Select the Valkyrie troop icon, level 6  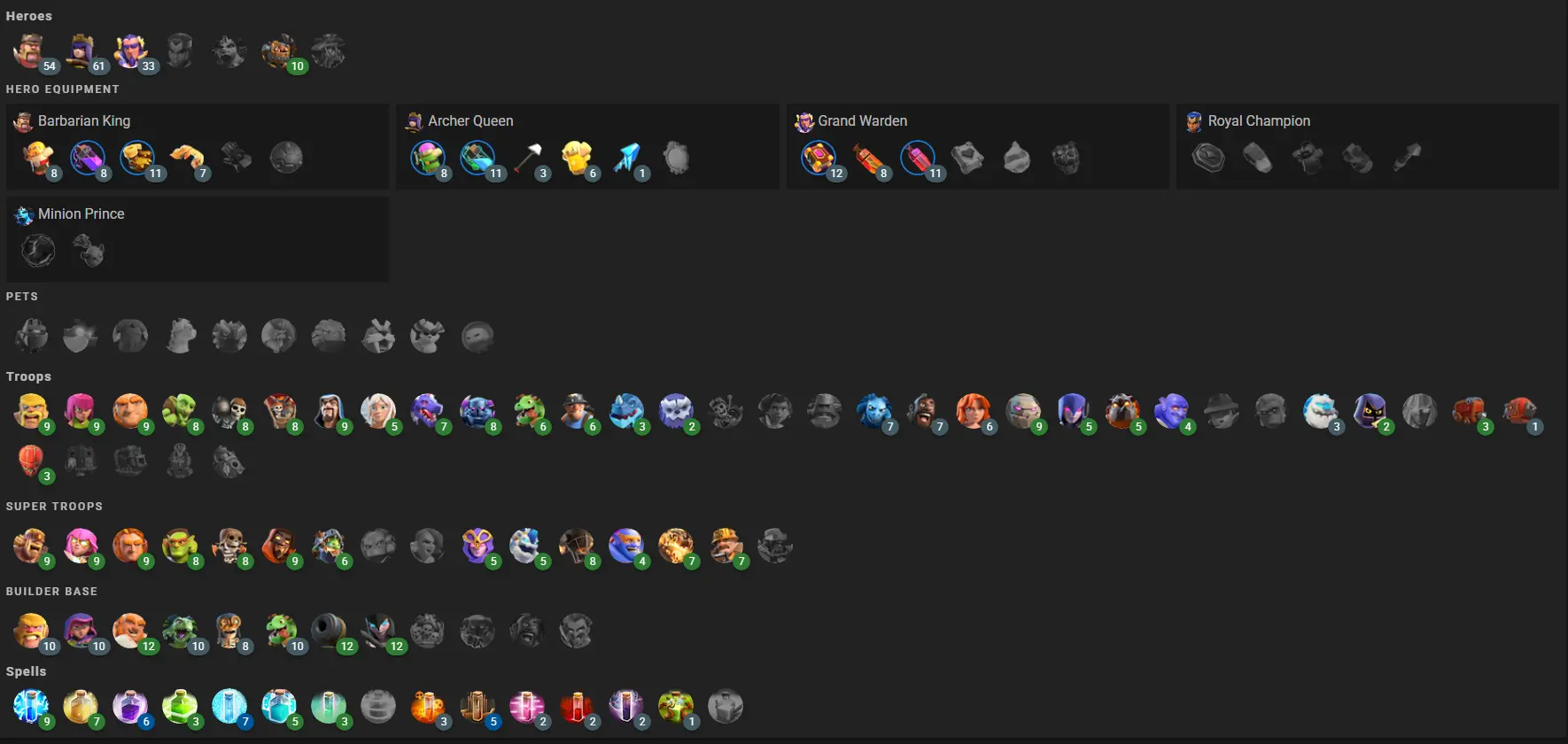[x=973, y=411]
